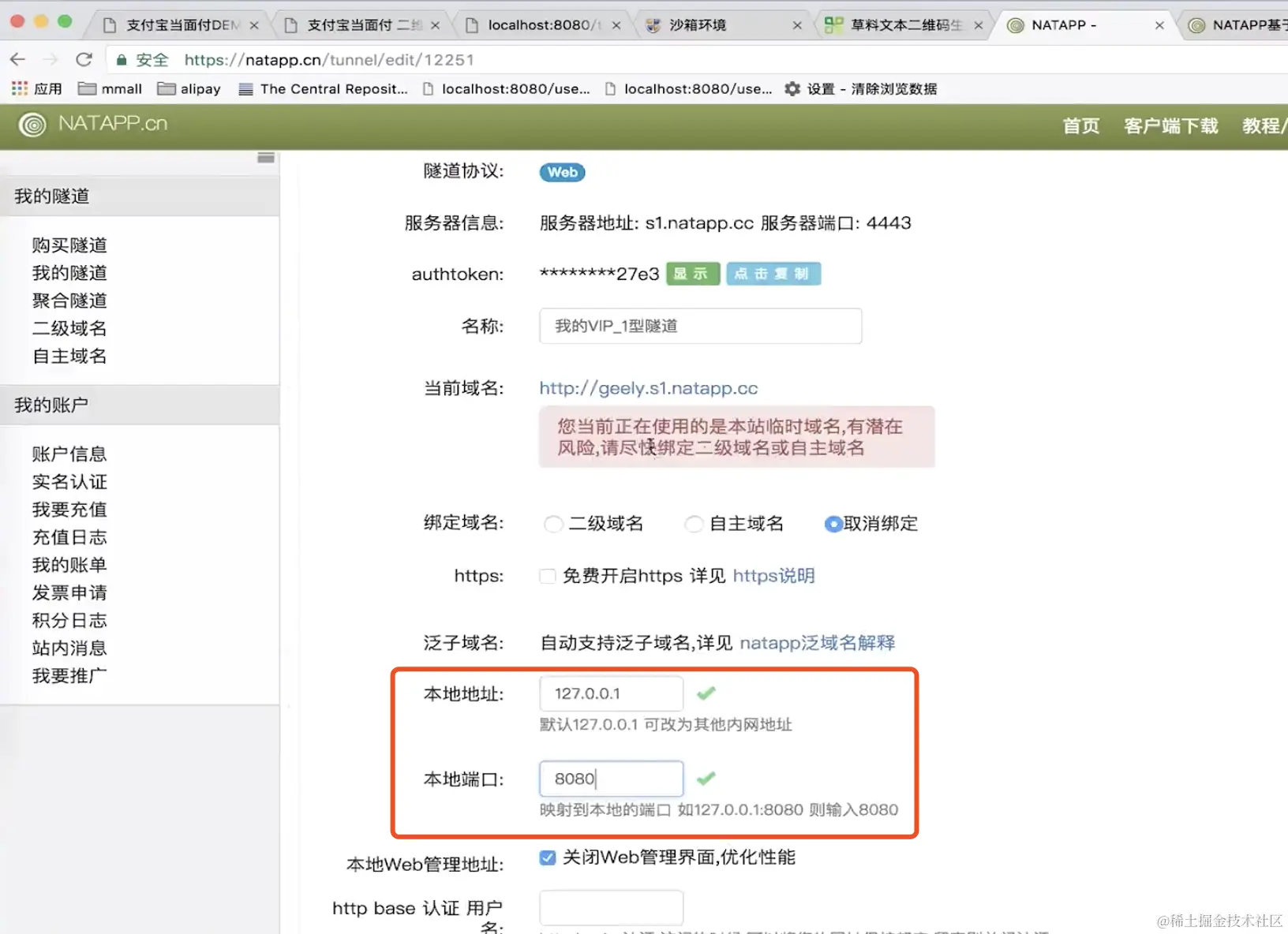The image size is (1288, 934).
Task: Open the geely.s1.natapp.cc domain link
Action: click(648, 388)
